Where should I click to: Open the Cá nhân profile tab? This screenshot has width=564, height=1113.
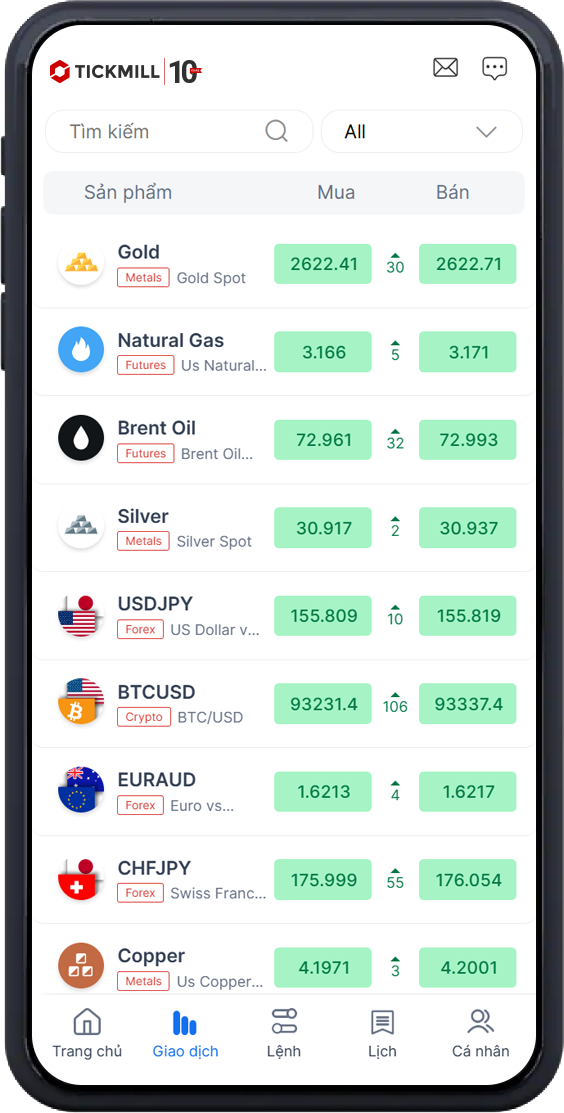pyautogui.click(x=481, y=1034)
